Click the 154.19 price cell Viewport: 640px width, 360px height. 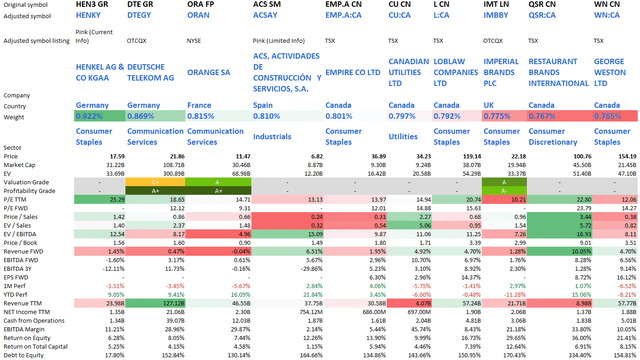tap(627, 156)
